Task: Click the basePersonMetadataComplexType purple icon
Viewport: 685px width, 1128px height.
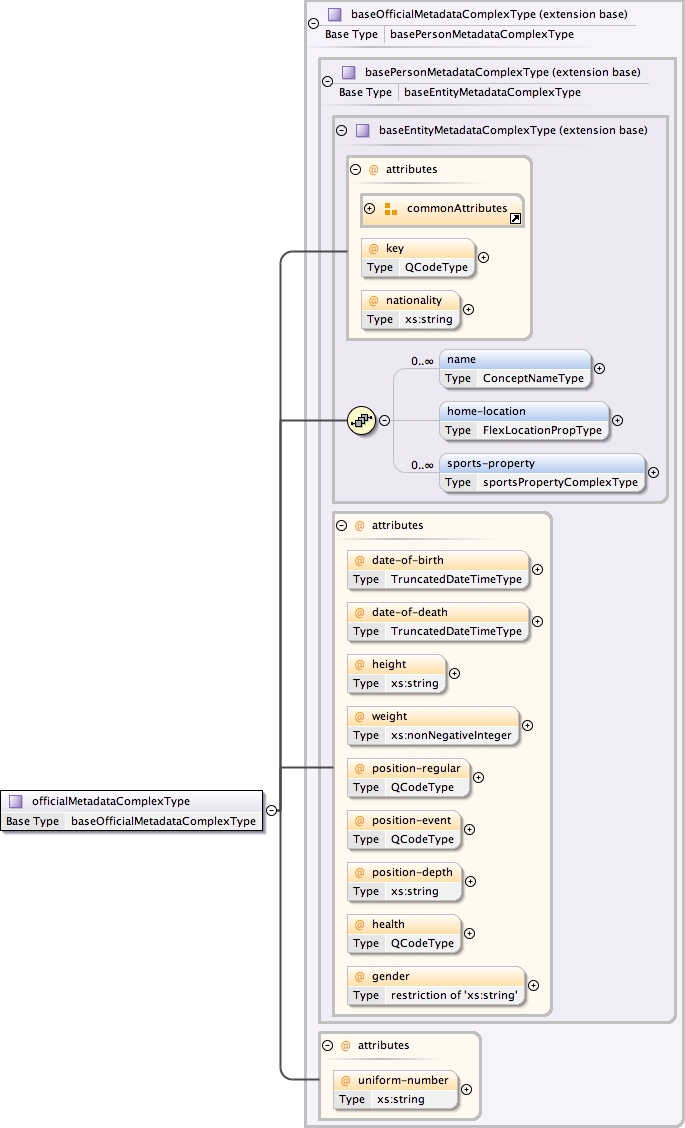Action: 348,73
